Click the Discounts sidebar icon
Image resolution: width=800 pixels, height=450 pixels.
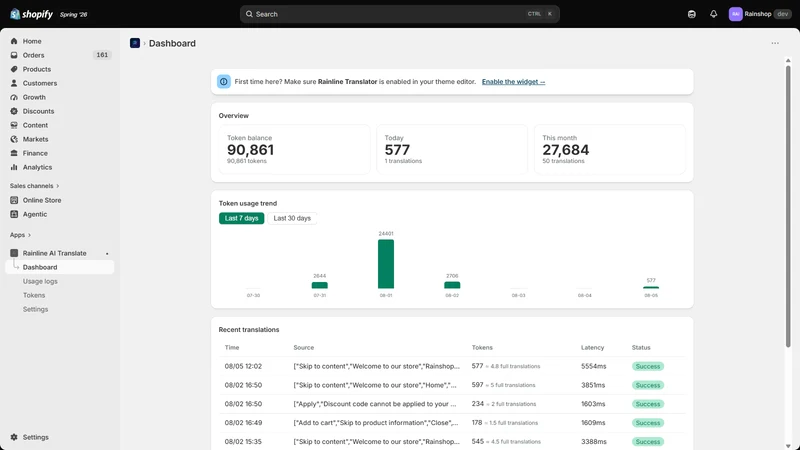coord(14,111)
